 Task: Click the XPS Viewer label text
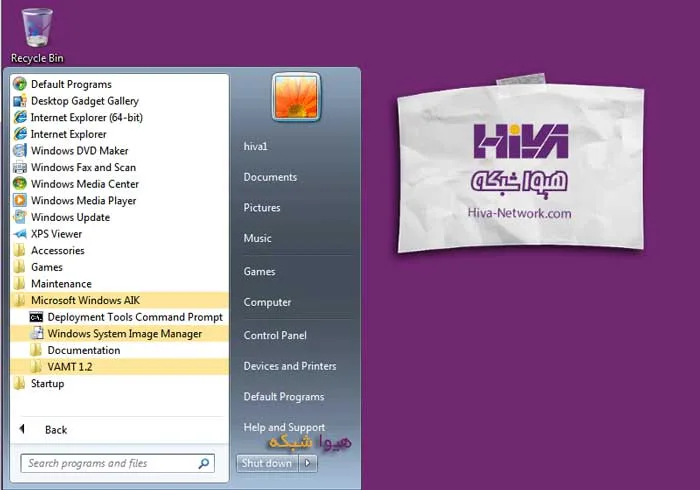56,234
